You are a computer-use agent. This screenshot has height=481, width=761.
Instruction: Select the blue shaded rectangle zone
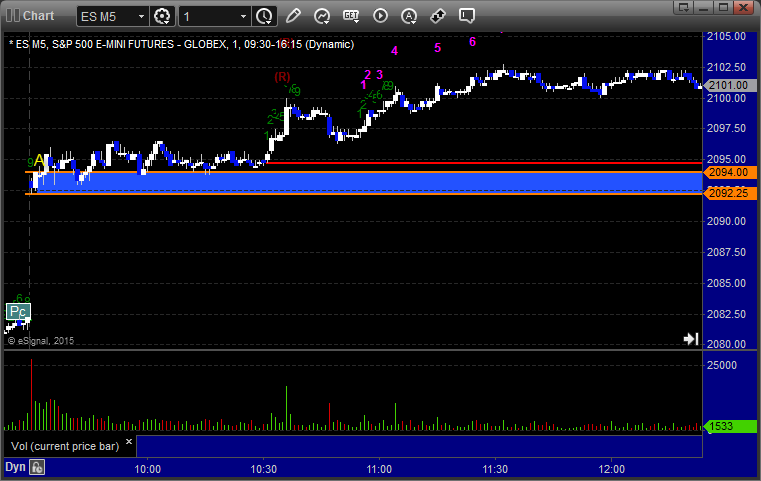(x=369, y=182)
